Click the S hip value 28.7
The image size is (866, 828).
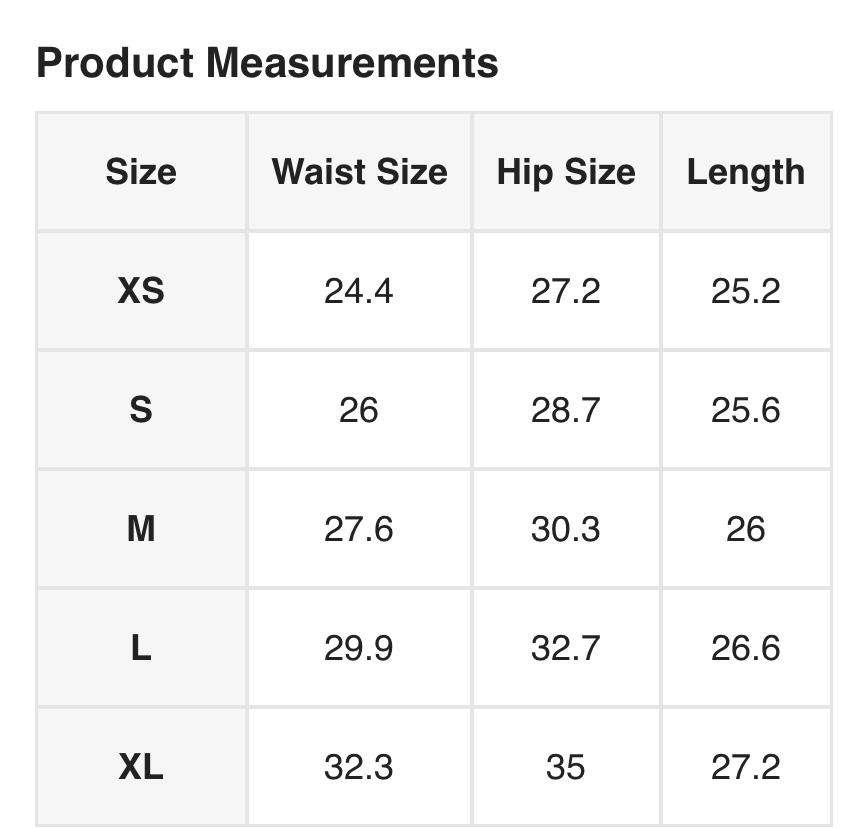coord(566,410)
